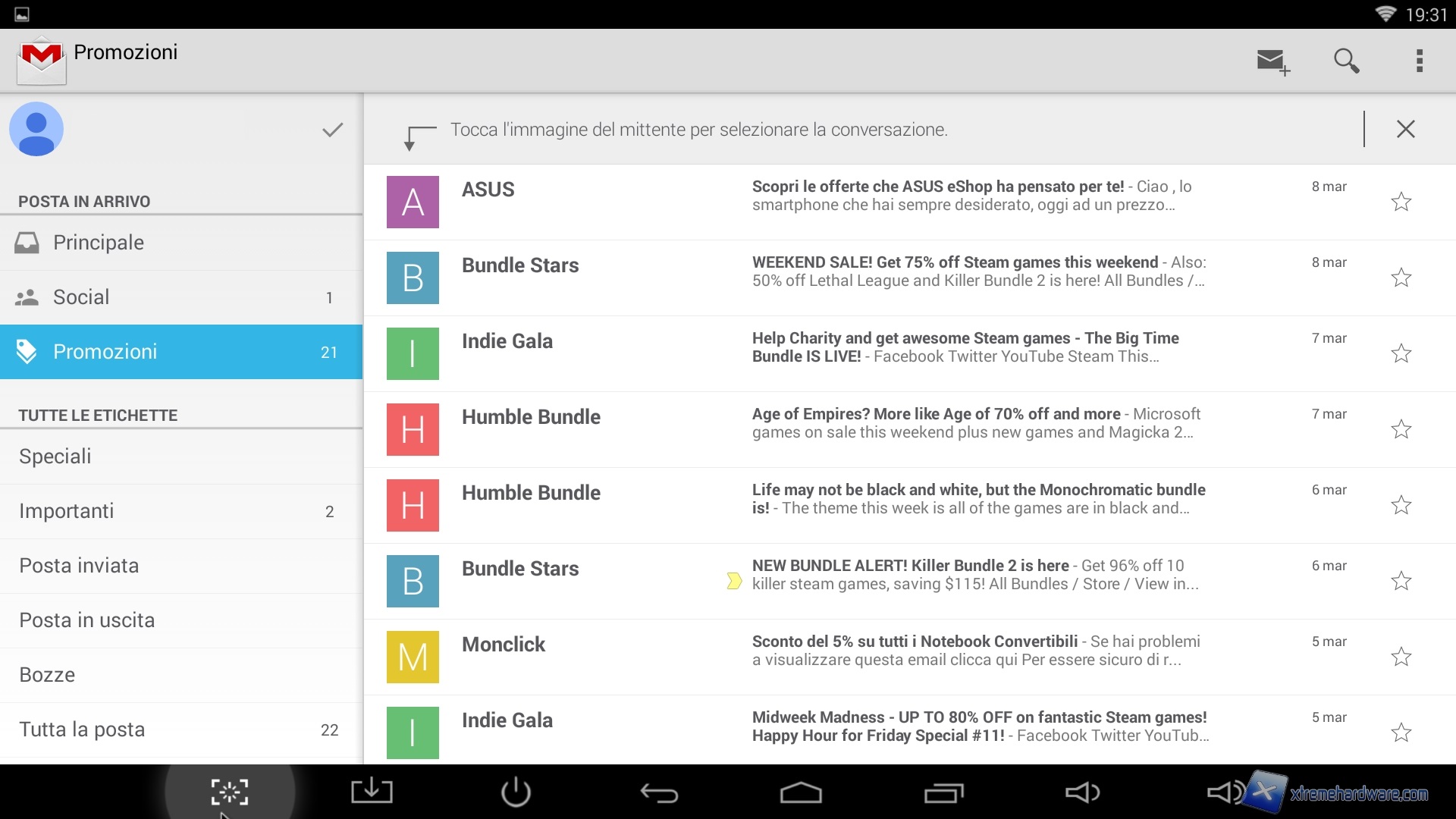Expand account list with checkmark

pos(332,130)
